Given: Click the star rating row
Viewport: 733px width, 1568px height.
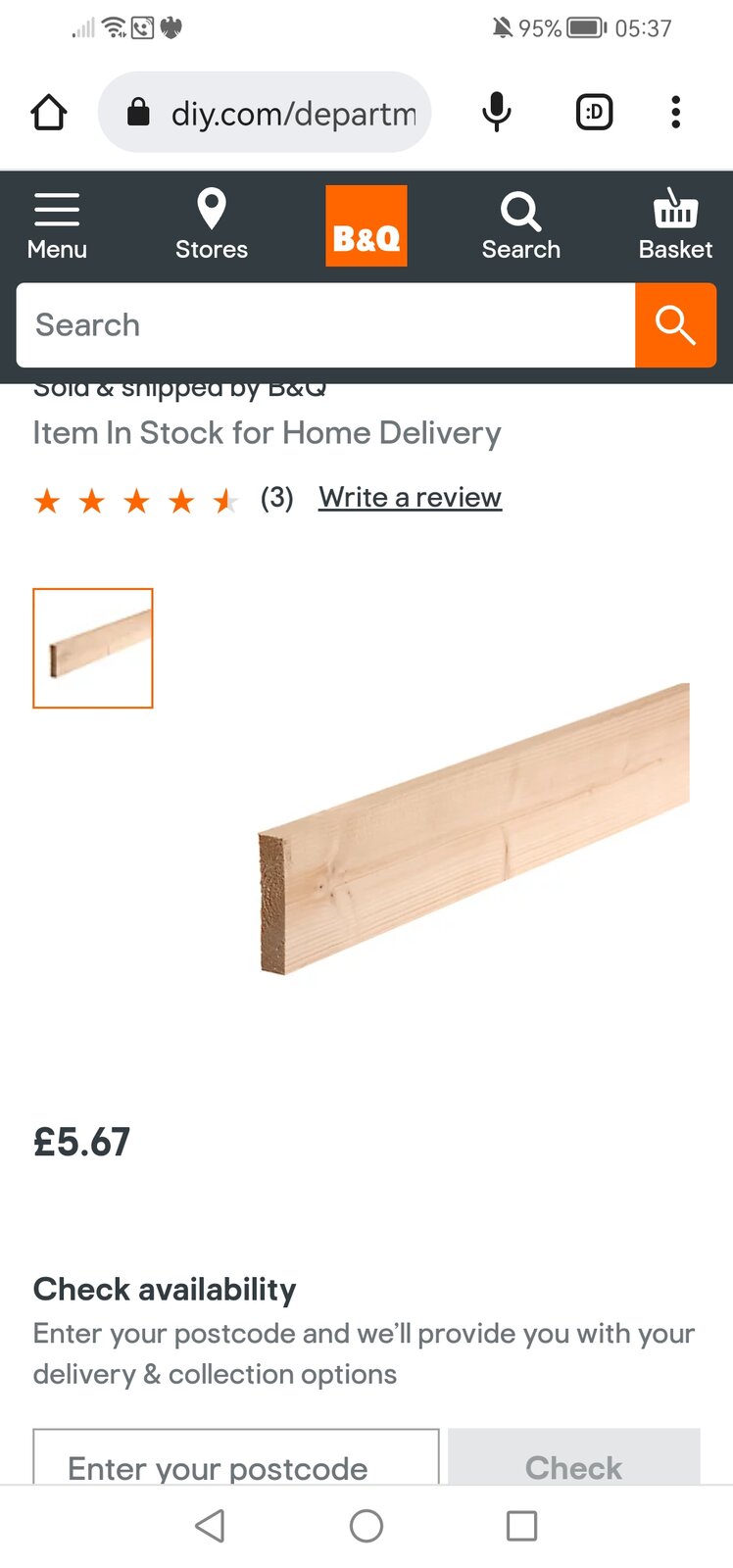Looking at the screenshot, I should point(136,502).
